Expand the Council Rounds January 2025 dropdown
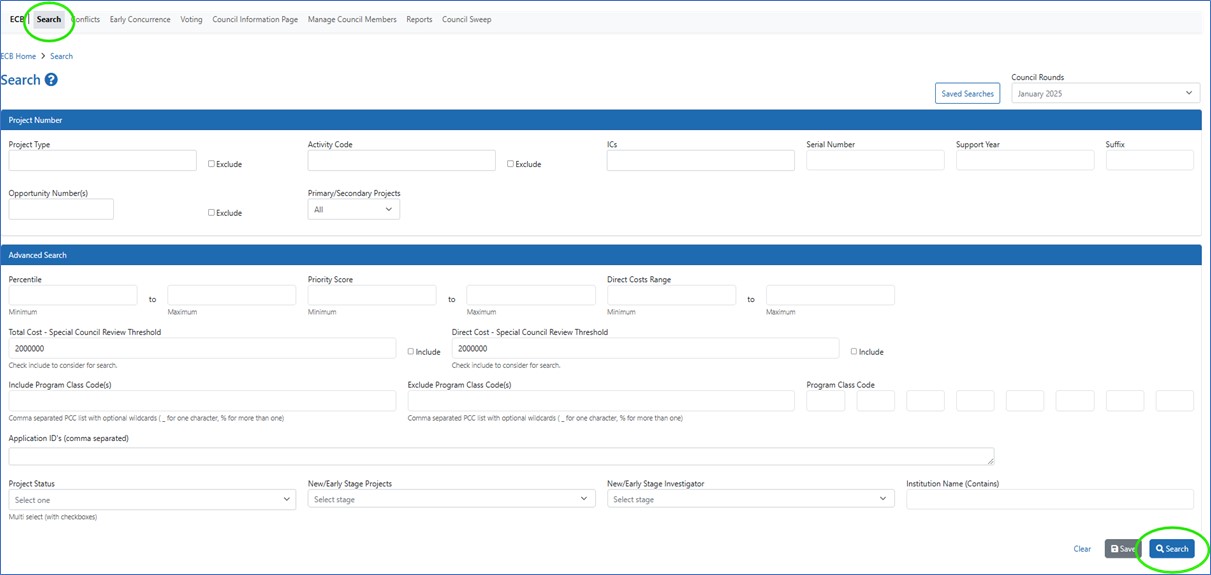 tap(1105, 93)
